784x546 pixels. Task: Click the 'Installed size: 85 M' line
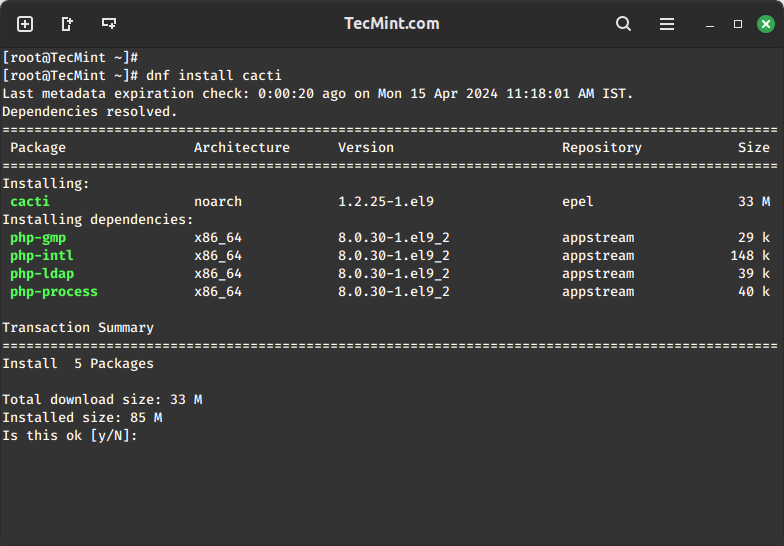(82, 418)
